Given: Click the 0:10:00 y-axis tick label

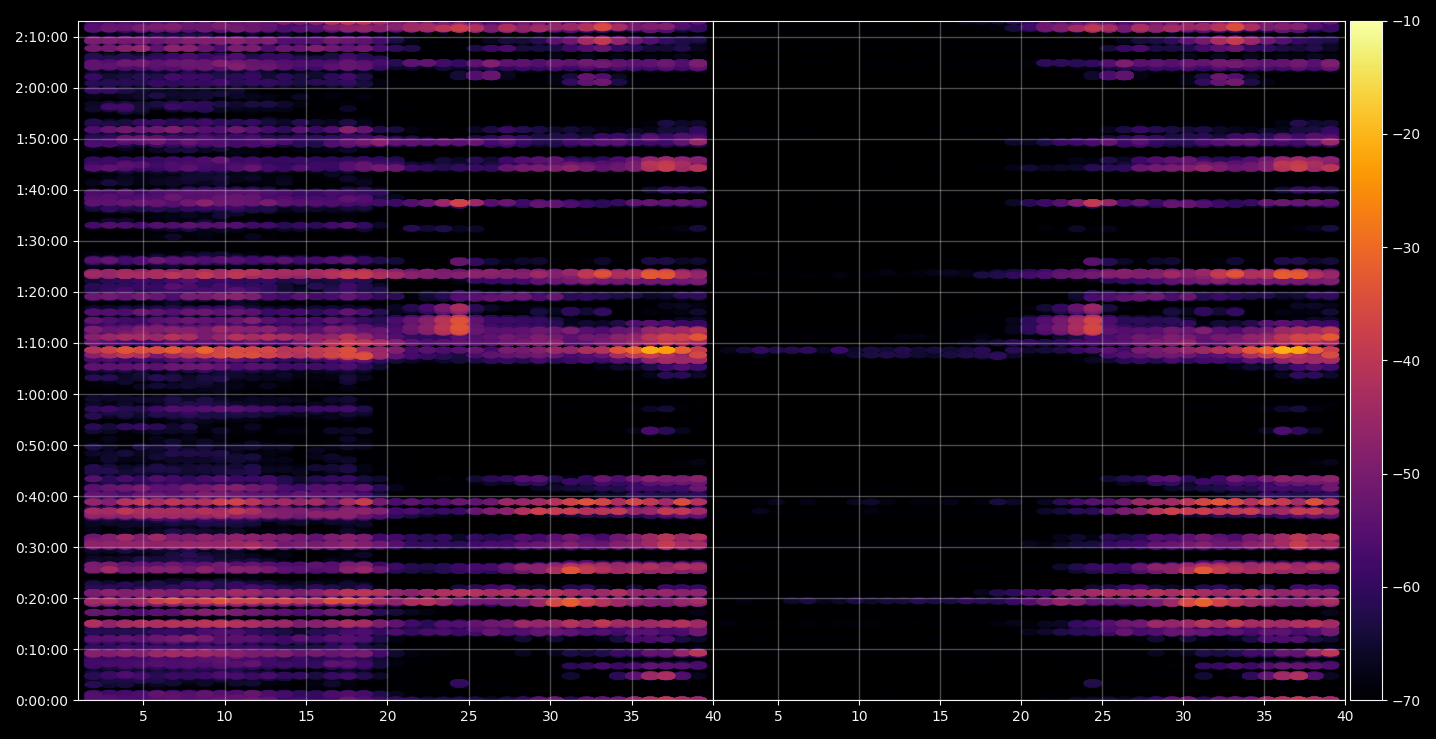Looking at the screenshot, I should click(x=41, y=649).
